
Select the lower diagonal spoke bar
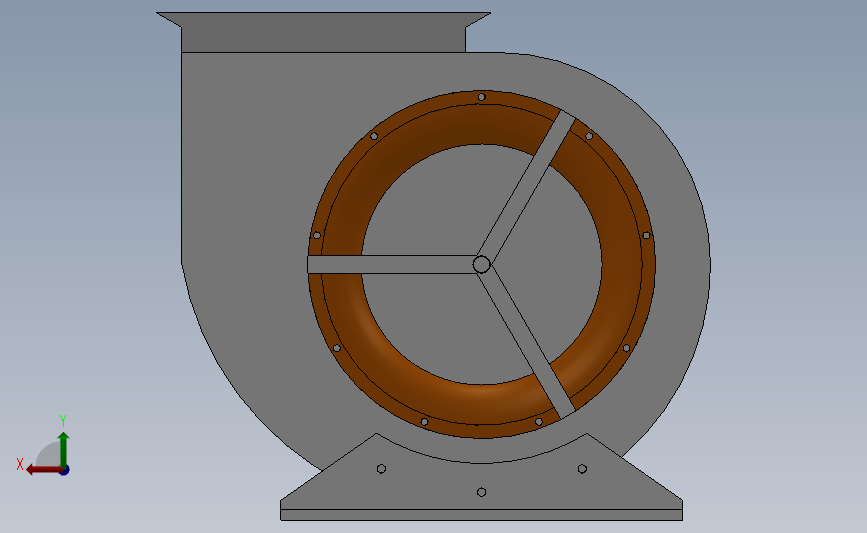[x=527, y=344]
